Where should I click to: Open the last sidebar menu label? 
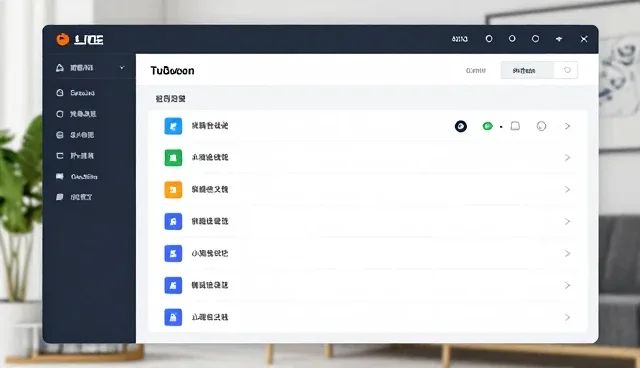tap(81, 197)
